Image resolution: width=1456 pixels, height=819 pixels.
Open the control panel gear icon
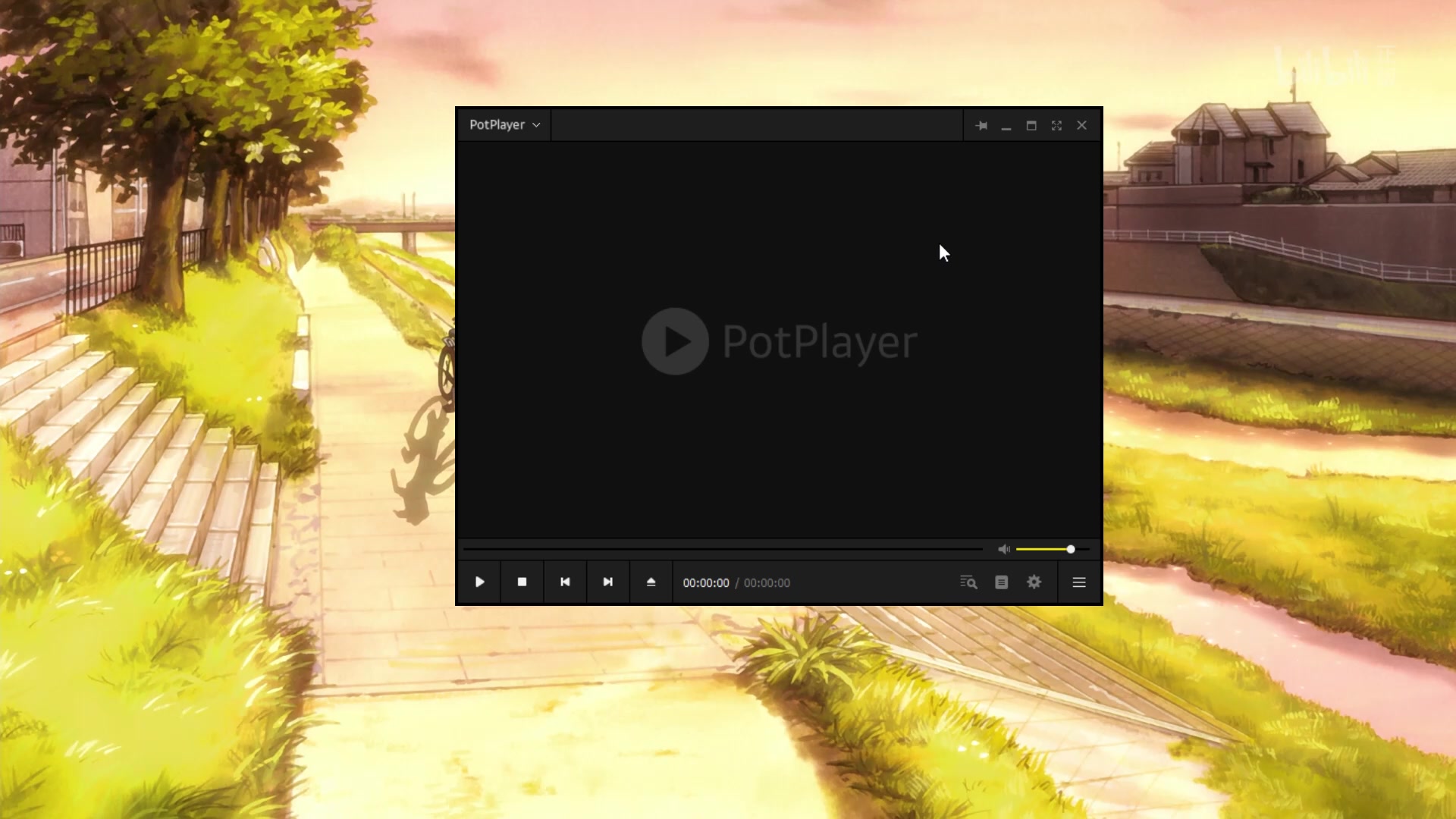pyautogui.click(x=1034, y=582)
